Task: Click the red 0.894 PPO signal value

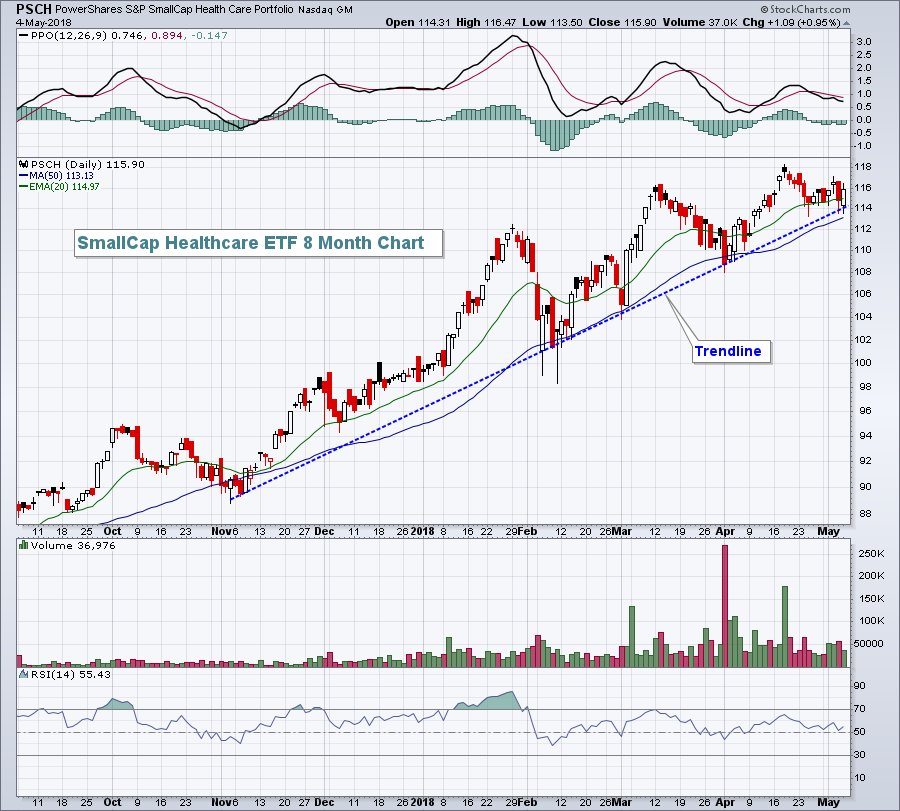Action: [x=167, y=35]
